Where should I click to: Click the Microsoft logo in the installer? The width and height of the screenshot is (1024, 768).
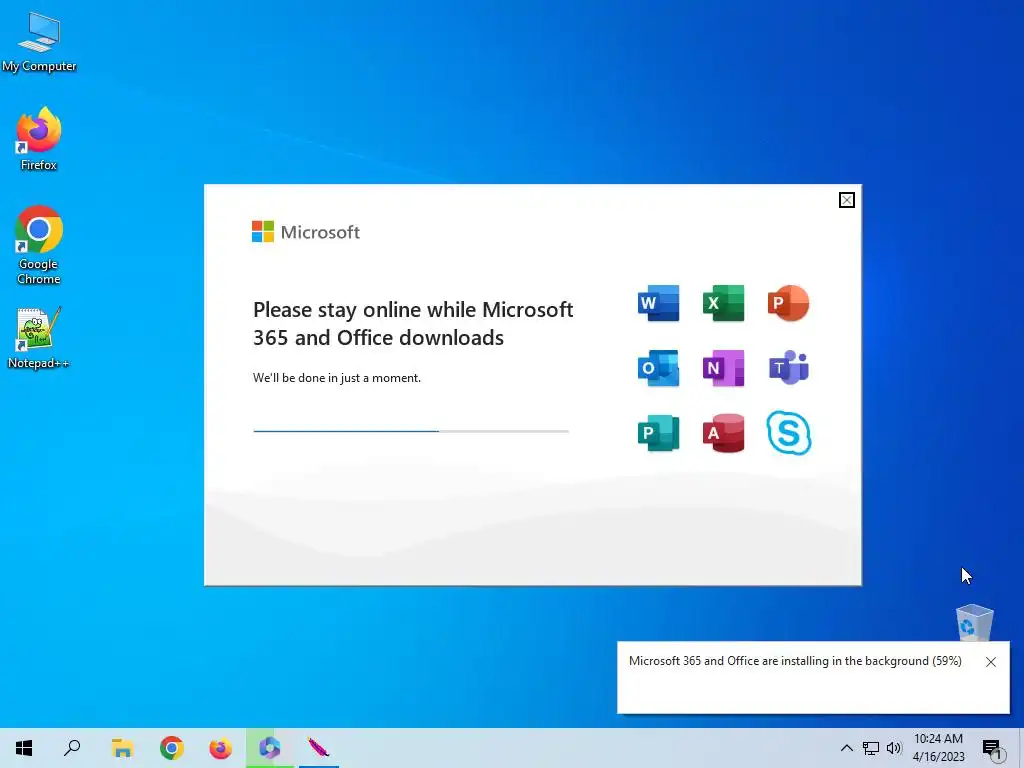coord(306,232)
